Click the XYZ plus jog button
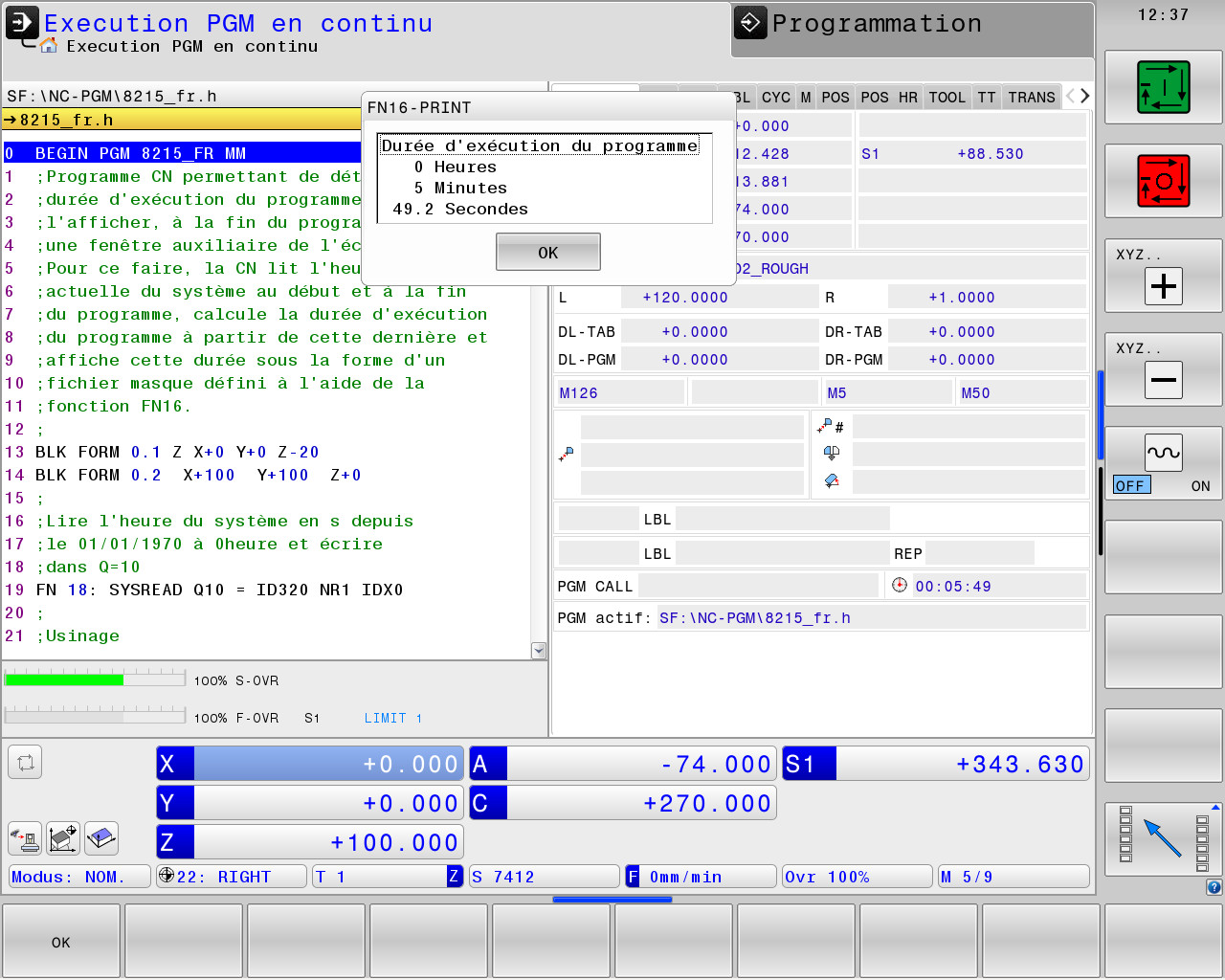 pos(1164,276)
